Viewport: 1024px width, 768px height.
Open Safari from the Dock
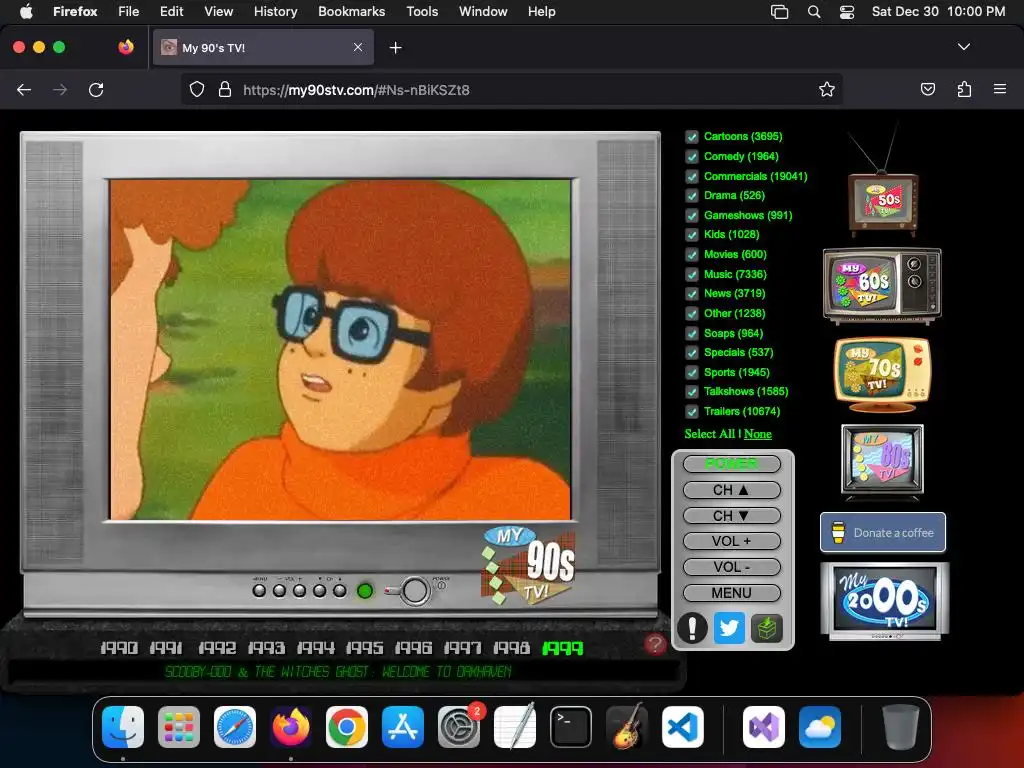tap(235, 727)
